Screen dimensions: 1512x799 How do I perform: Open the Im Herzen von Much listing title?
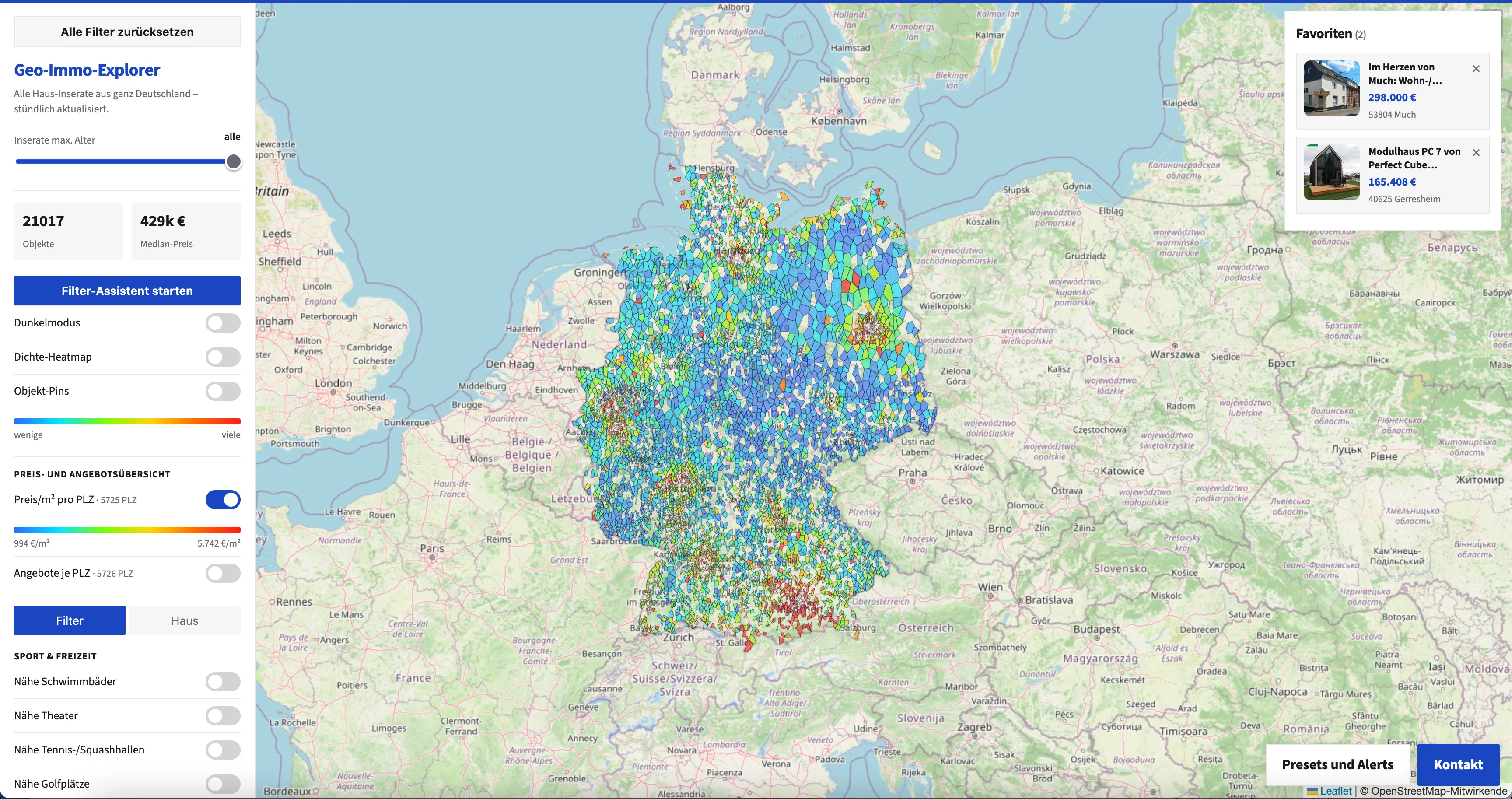pyautogui.click(x=1404, y=74)
